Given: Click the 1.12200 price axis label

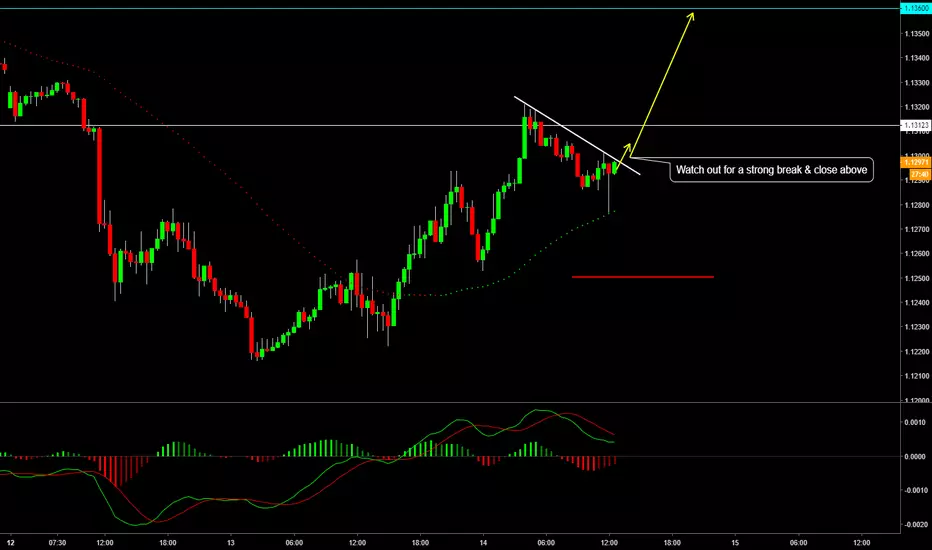Looking at the screenshot, I should [916, 352].
